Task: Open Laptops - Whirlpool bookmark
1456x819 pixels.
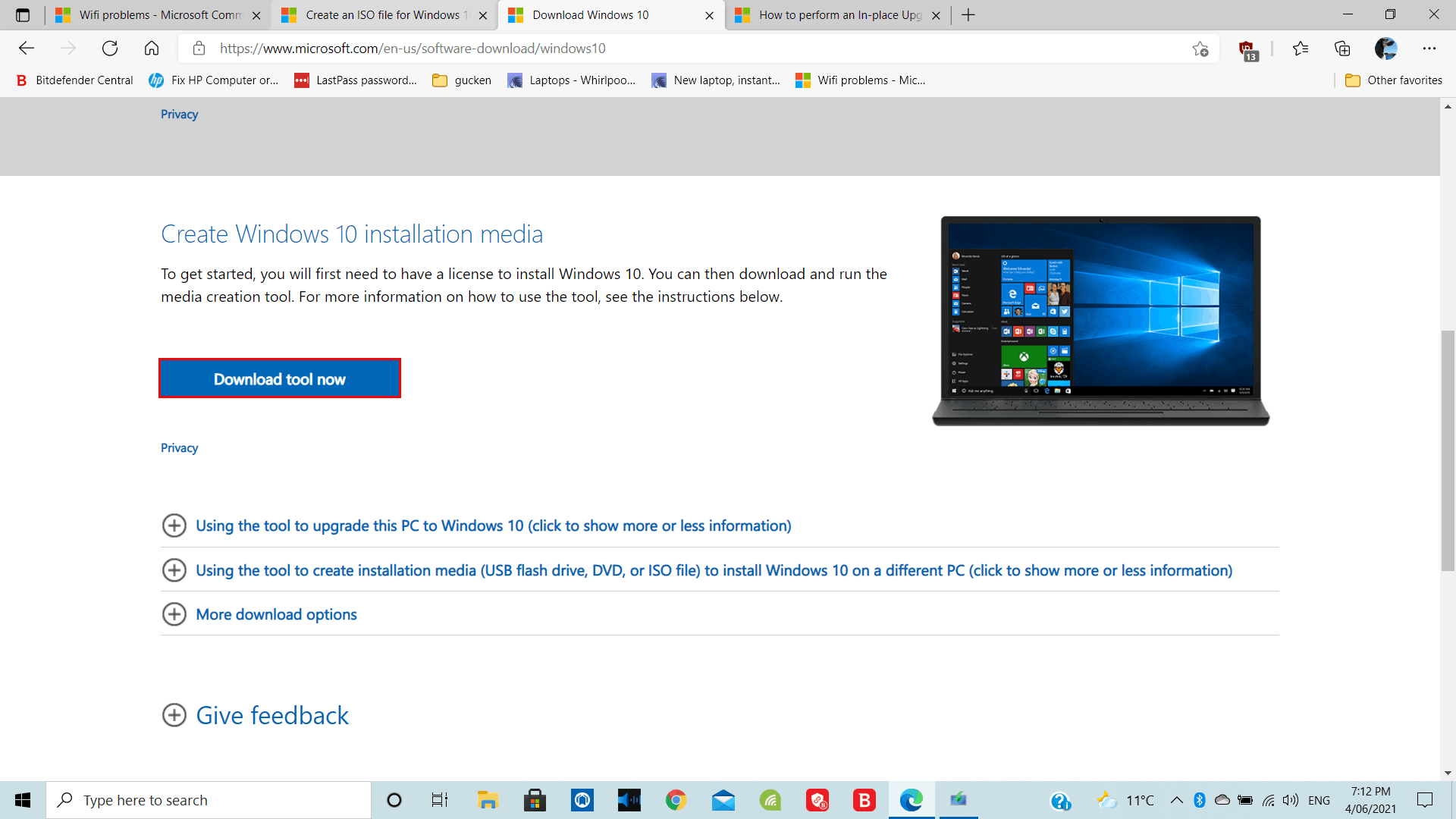Action: click(572, 80)
